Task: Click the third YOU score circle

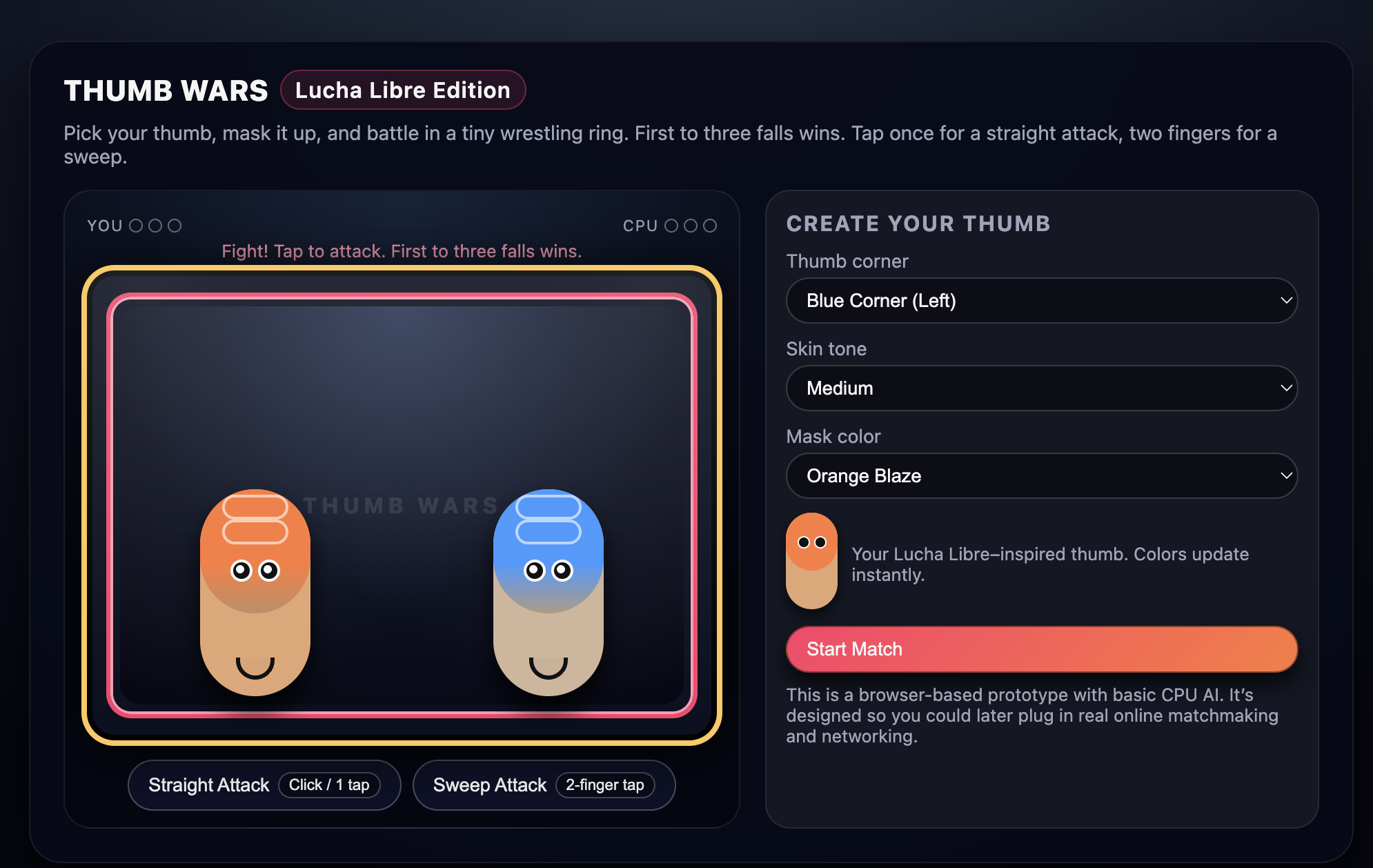Action: point(175,226)
